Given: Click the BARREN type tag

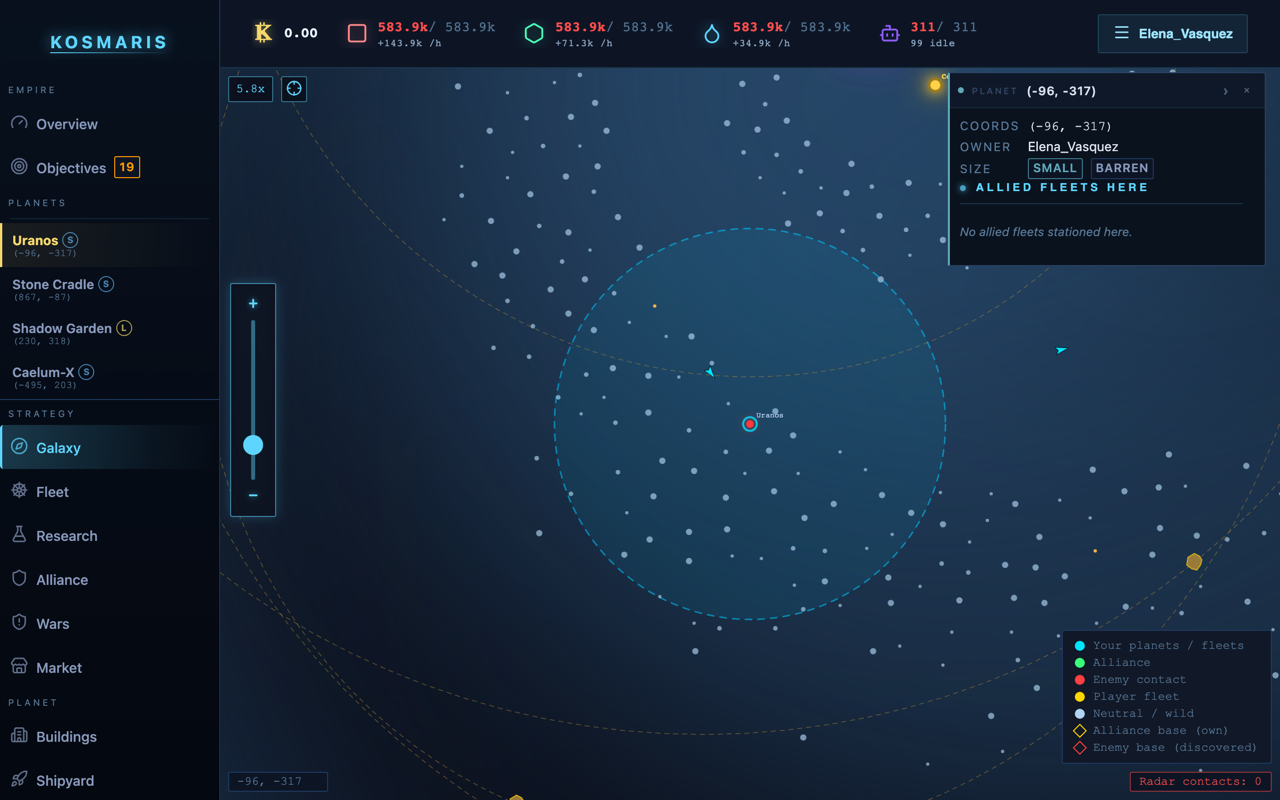Looking at the screenshot, I should (1122, 168).
